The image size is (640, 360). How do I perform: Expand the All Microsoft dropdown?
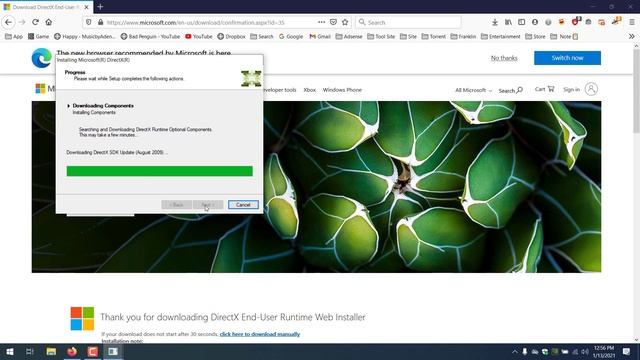coord(473,90)
